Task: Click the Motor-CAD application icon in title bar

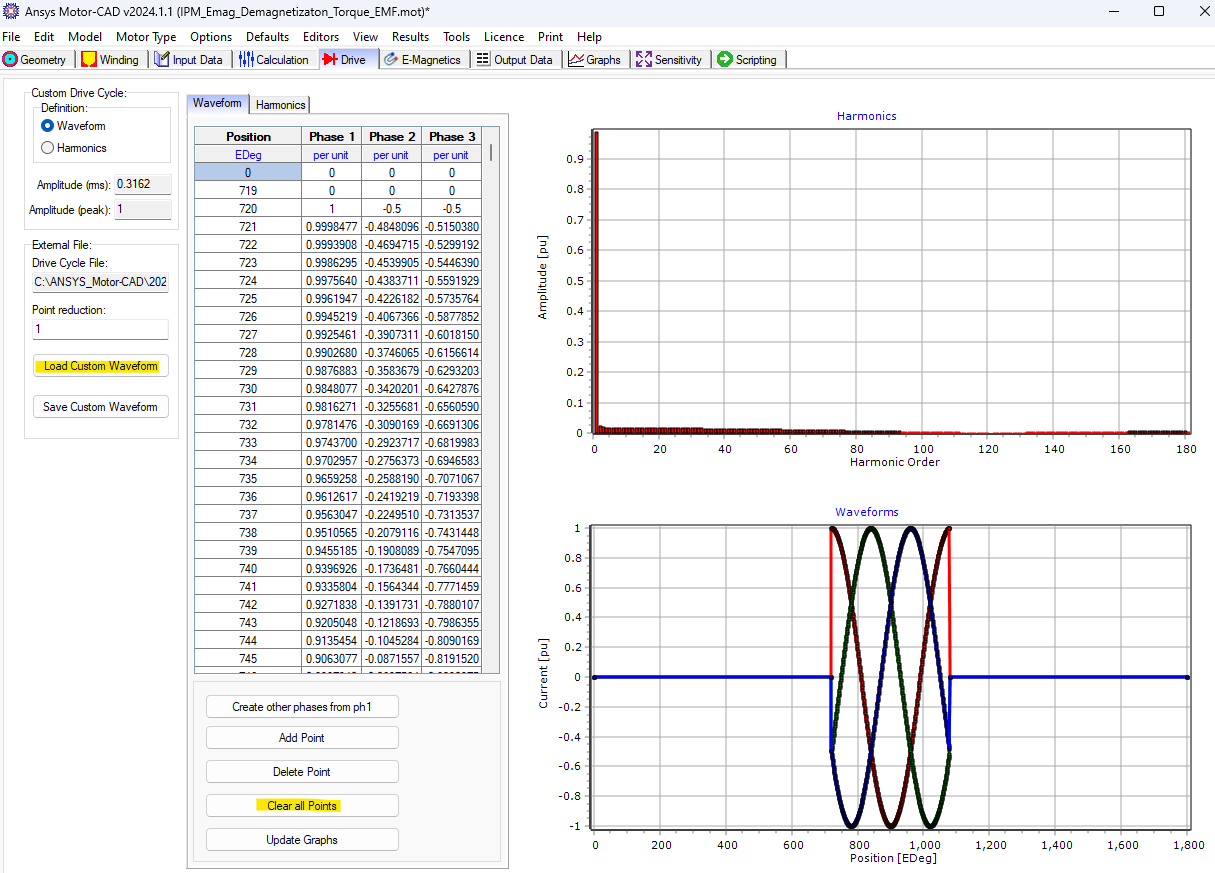Action: pos(11,11)
